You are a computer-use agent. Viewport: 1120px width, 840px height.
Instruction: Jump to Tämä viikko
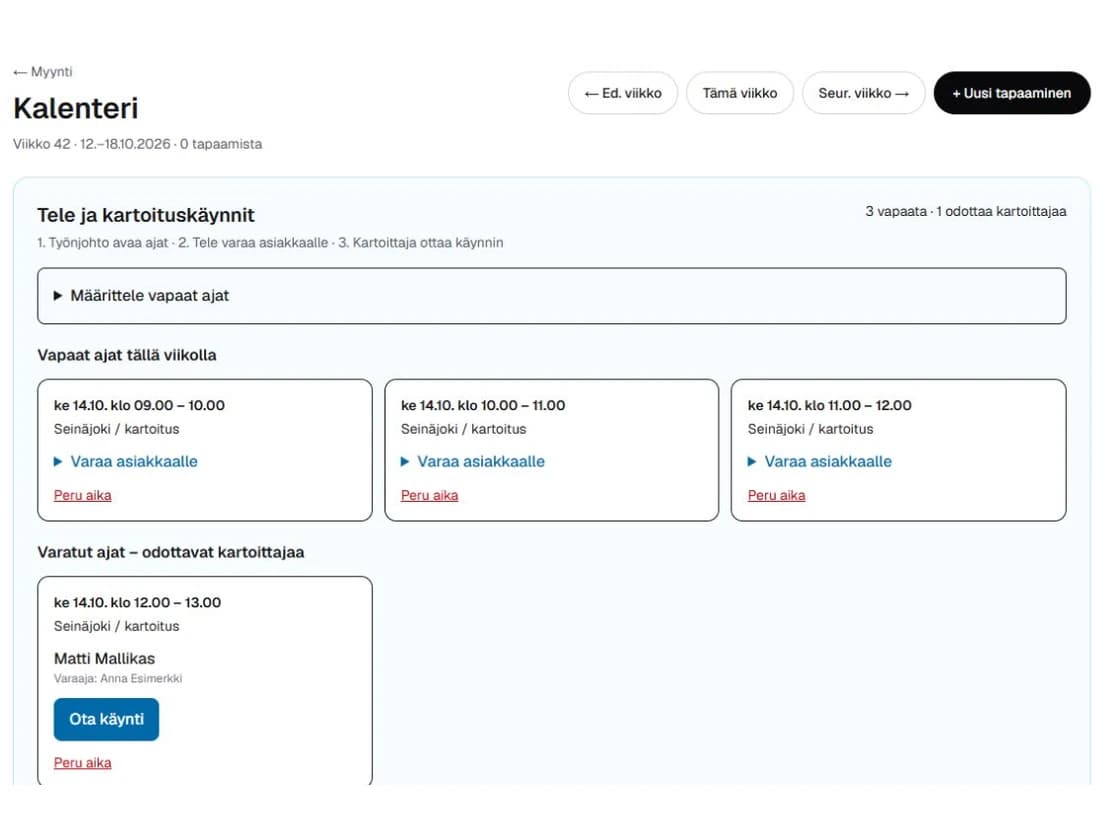click(x=740, y=93)
